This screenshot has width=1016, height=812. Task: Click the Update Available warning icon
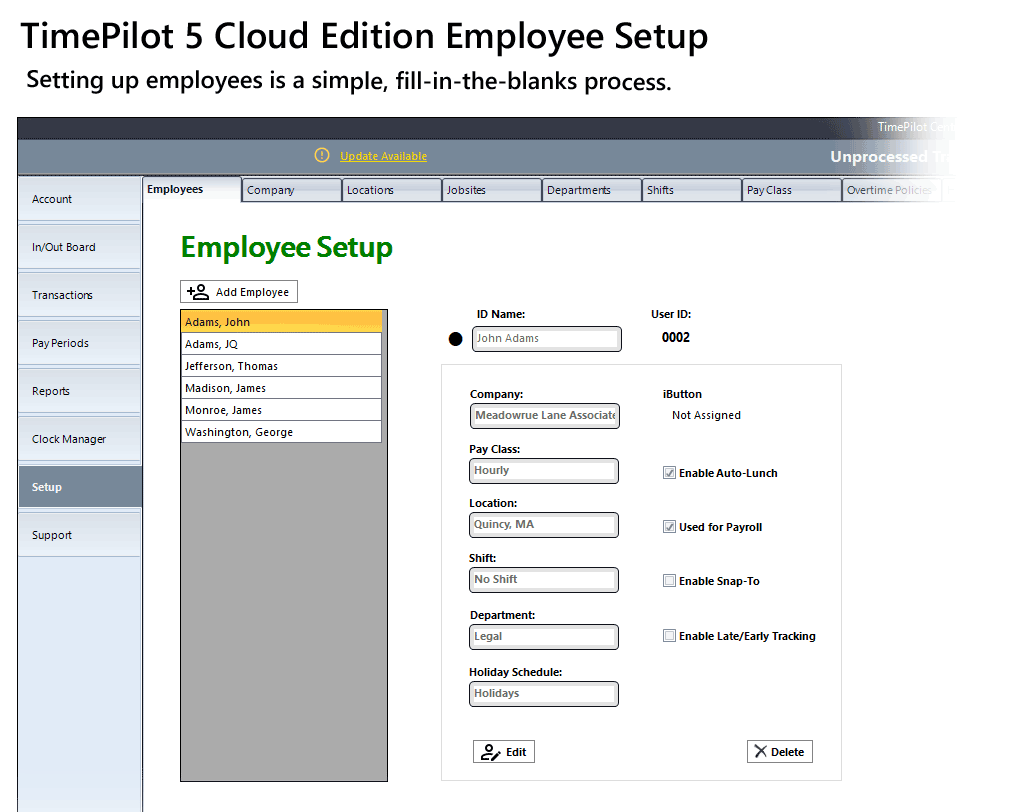[321, 155]
